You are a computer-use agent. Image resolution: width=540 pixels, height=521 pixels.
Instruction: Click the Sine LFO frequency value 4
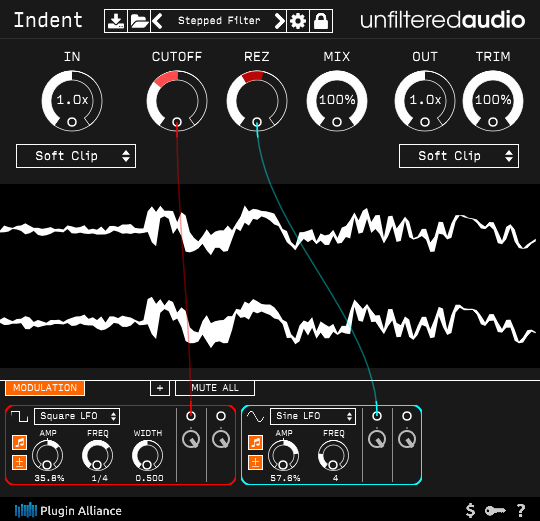335,478
